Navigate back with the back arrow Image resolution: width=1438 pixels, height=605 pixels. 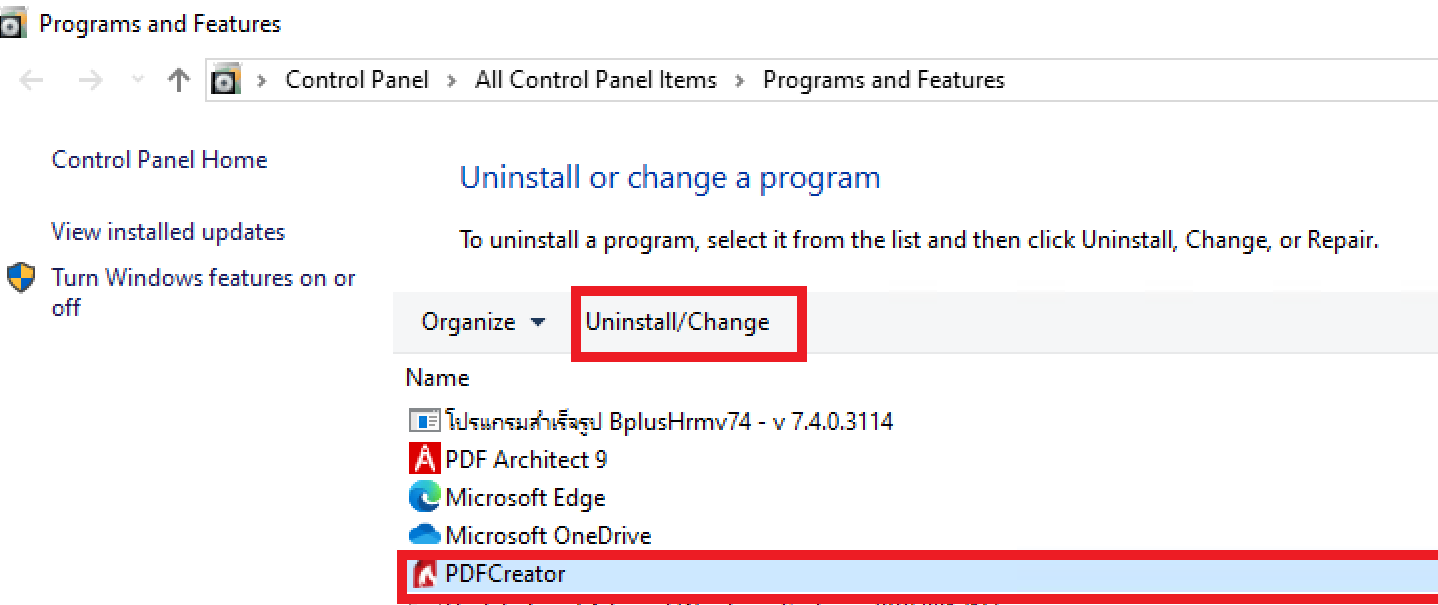click(32, 81)
